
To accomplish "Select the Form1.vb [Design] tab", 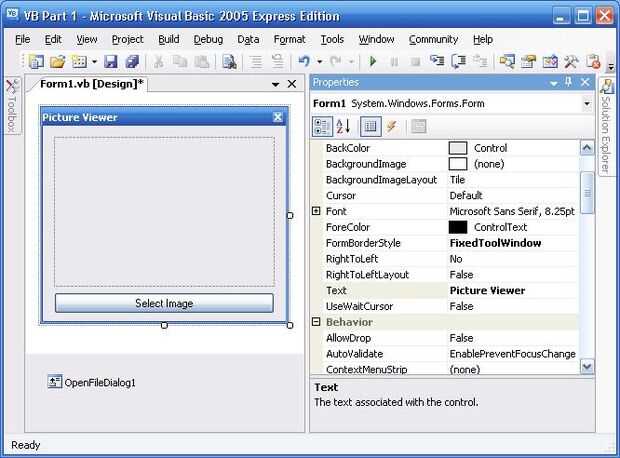I will pyautogui.click(x=91, y=84).
